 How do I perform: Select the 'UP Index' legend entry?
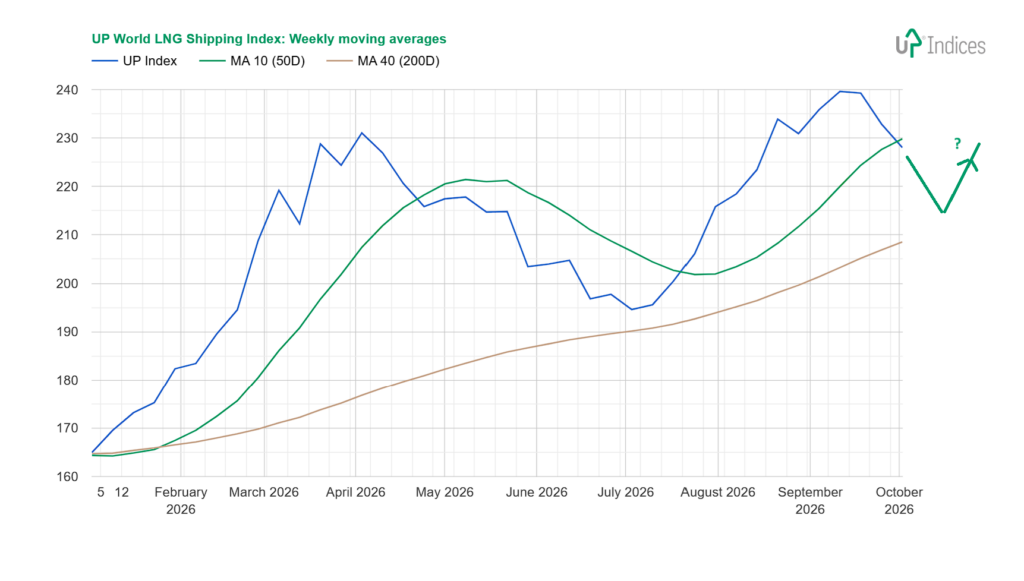pyautogui.click(x=135, y=61)
